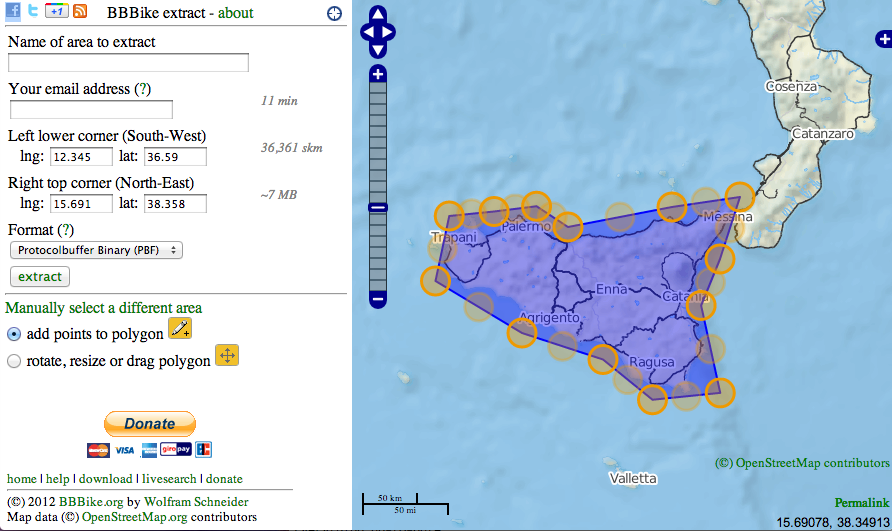Select 'add points to polygon' radio button
This screenshot has height=531, width=892.
click(14, 334)
